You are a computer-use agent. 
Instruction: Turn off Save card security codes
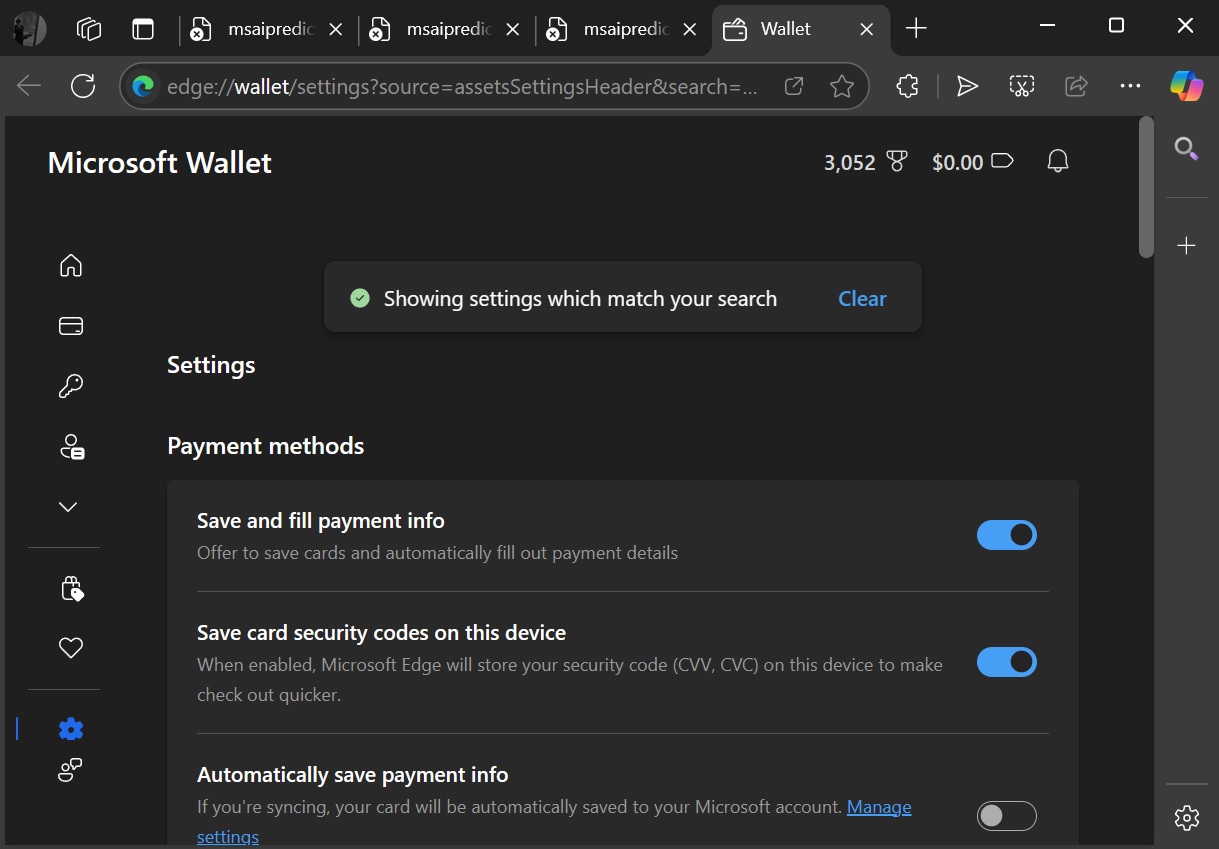click(x=1006, y=662)
